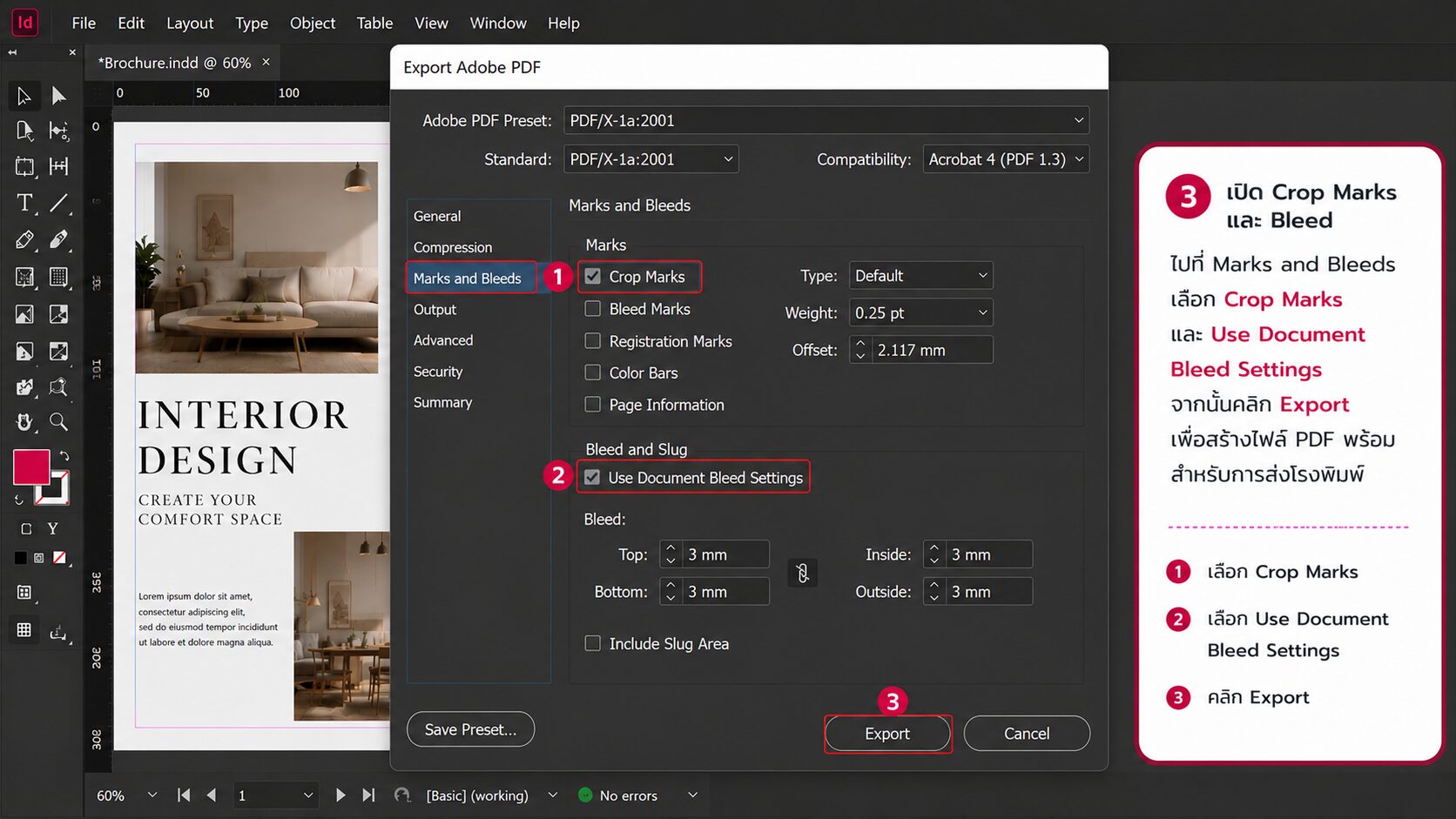The height and width of the screenshot is (819, 1456).
Task: Select the Hand tool
Action: 24,422
